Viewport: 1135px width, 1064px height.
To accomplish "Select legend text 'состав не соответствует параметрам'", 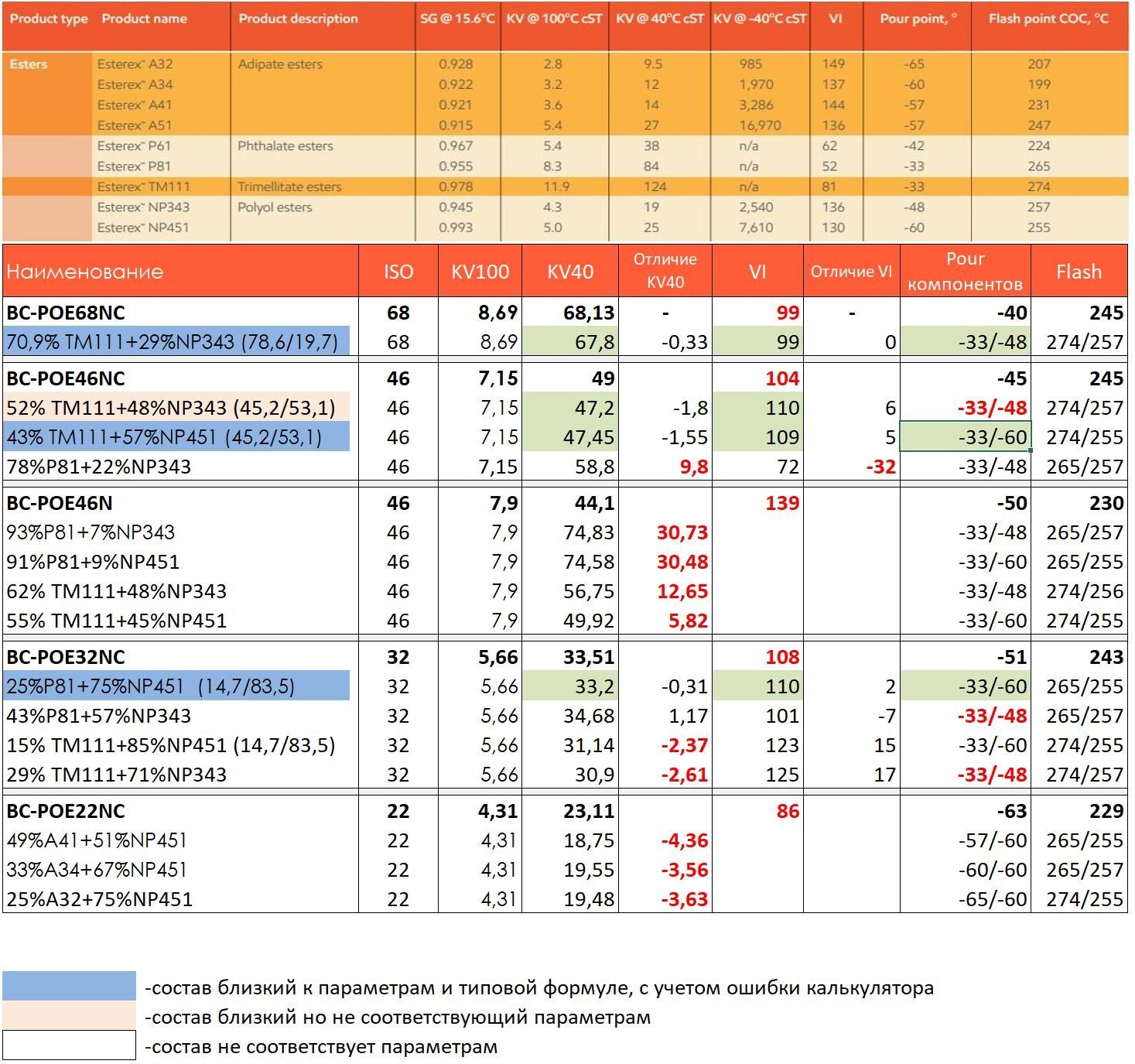I will click(x=325, y=1047).
